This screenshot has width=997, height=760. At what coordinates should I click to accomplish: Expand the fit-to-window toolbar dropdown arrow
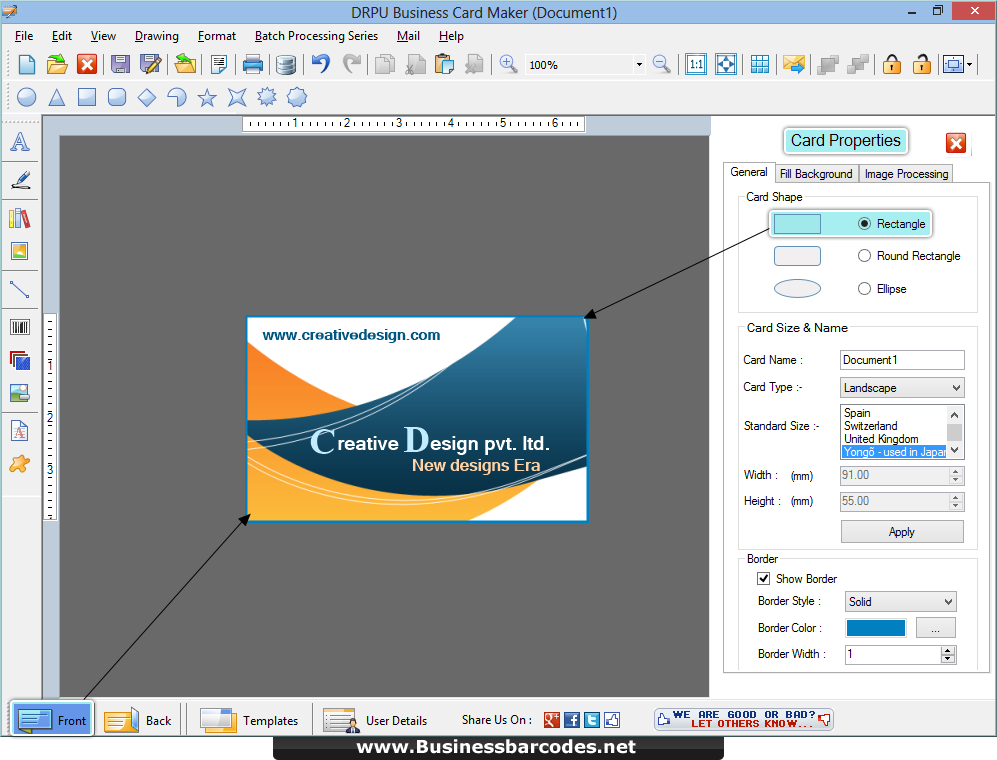(969, 64)
